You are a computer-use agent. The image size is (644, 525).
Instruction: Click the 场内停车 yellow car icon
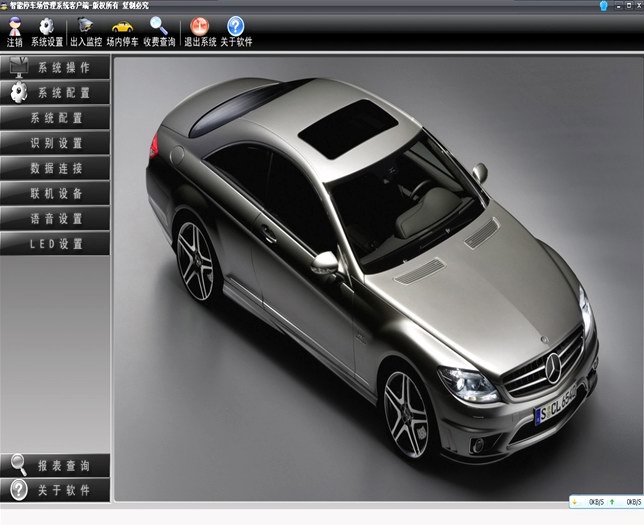(122, 31)
